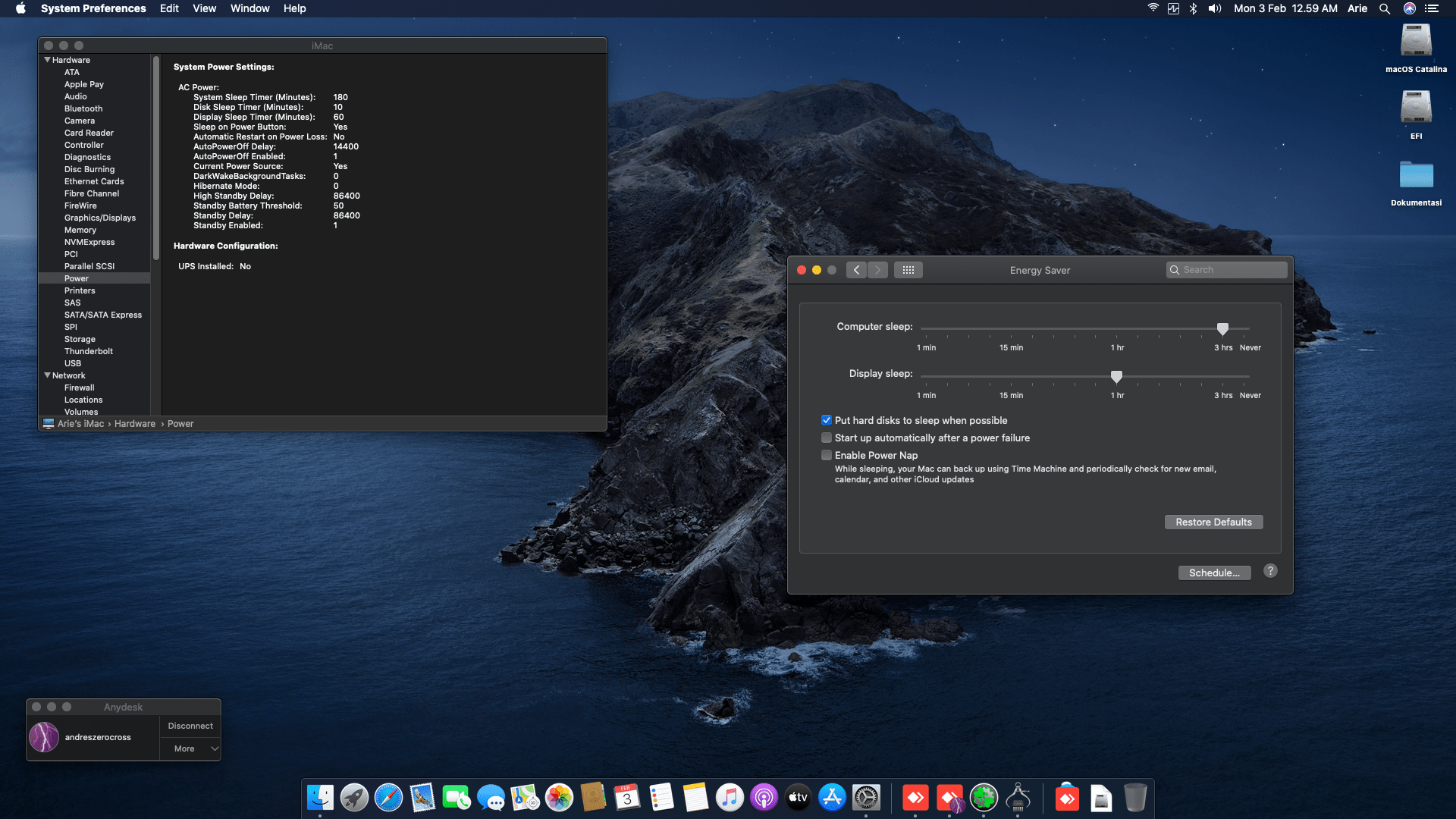Open the Window menu in menu bar
Viewport: 1456px width, 819px height.
pyautogui.click(x=249, y=8)
